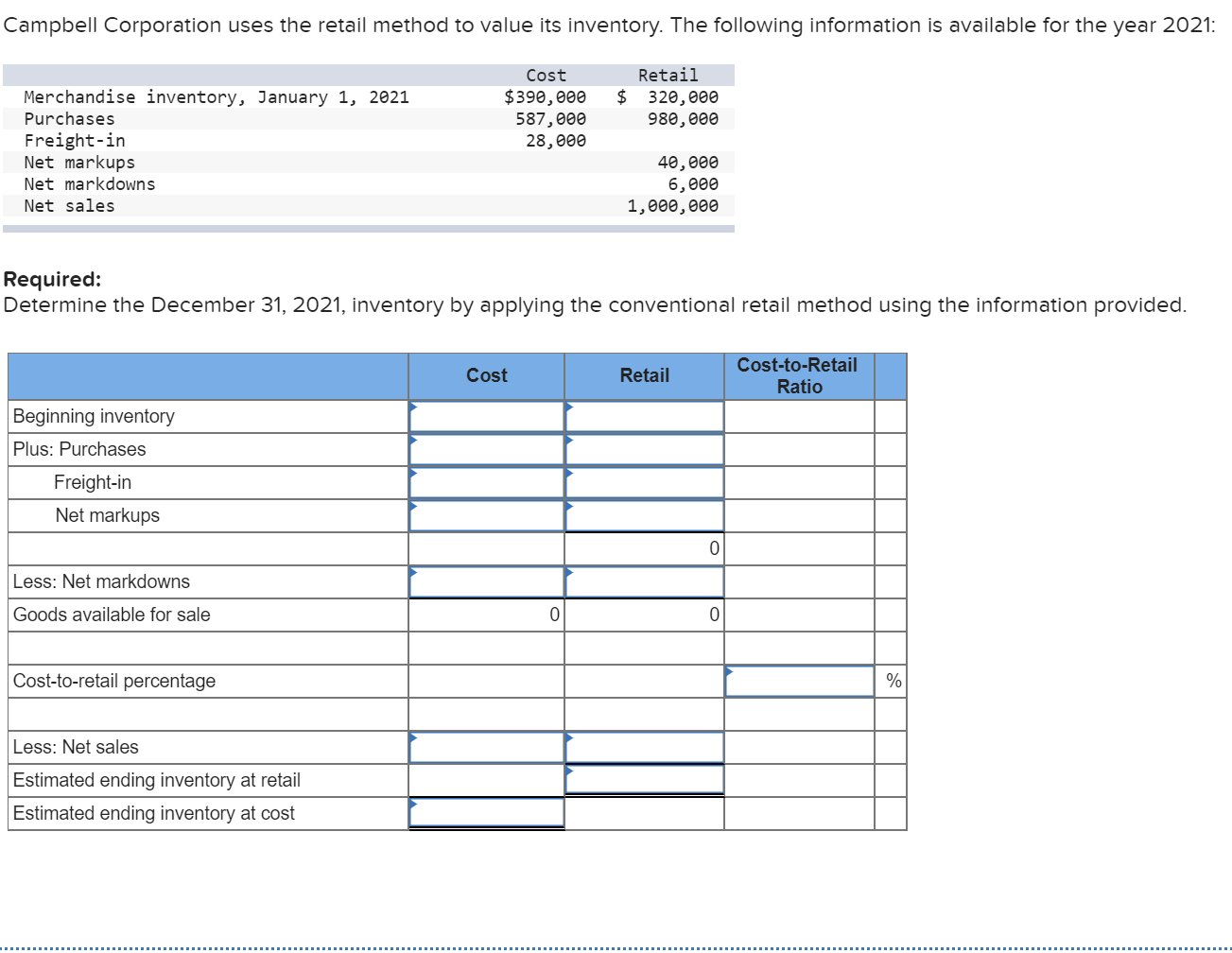Click the 'Net sales' label in data table

[69, 205]
